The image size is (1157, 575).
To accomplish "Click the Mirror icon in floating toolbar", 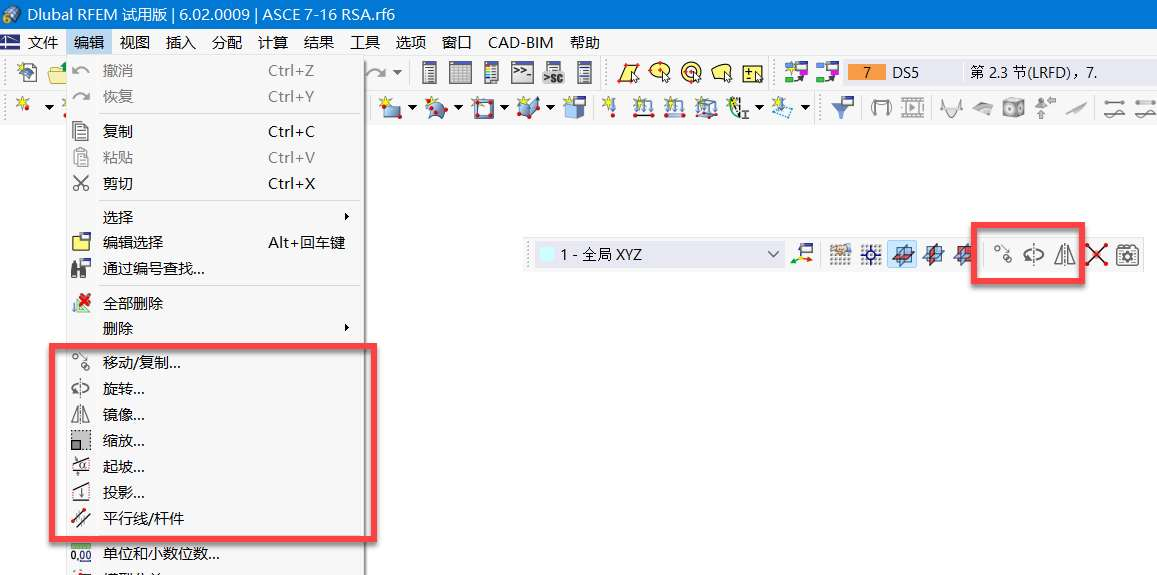I will click(x=1064, y=255).
